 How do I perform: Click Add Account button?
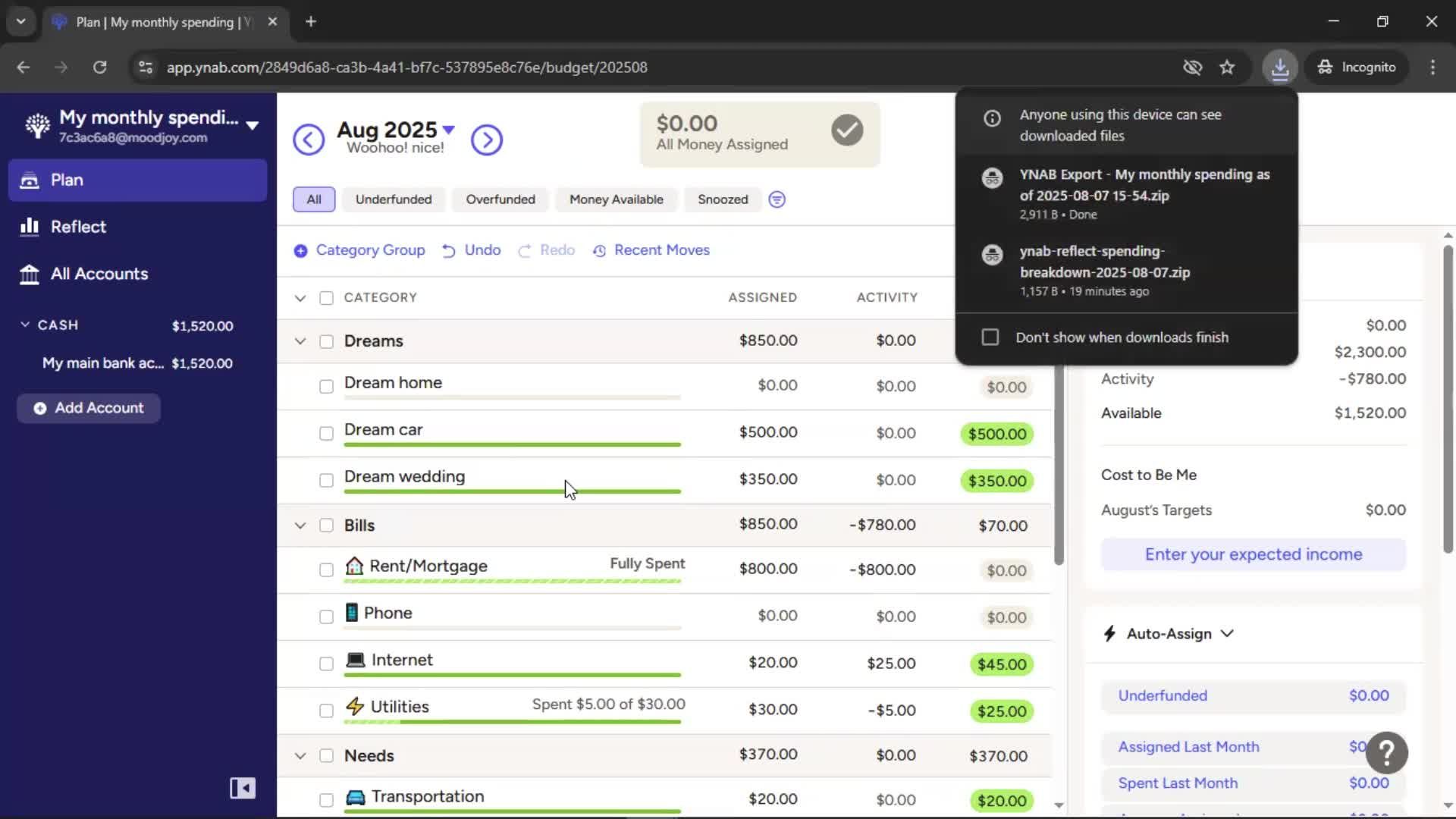click(89, 408)
